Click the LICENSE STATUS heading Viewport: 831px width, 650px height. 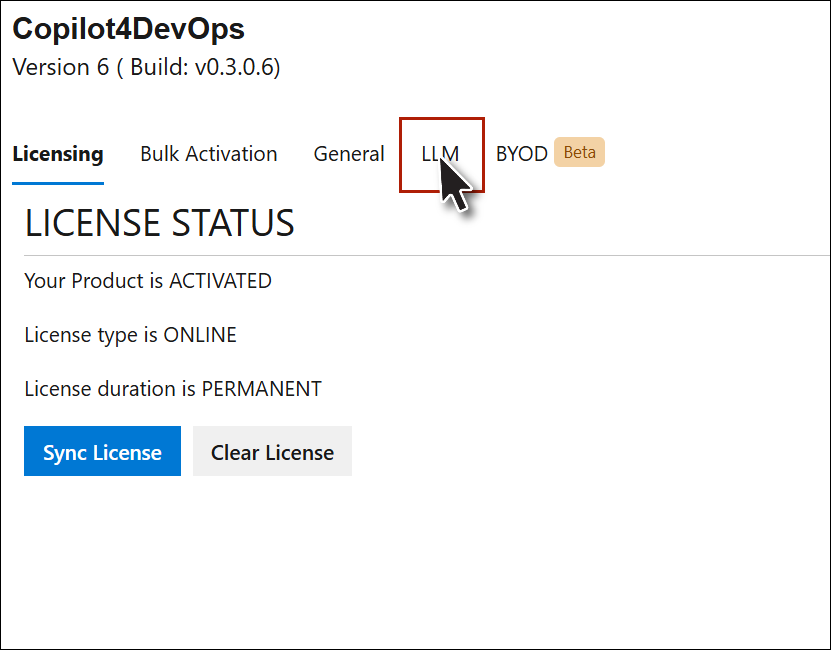160,223
